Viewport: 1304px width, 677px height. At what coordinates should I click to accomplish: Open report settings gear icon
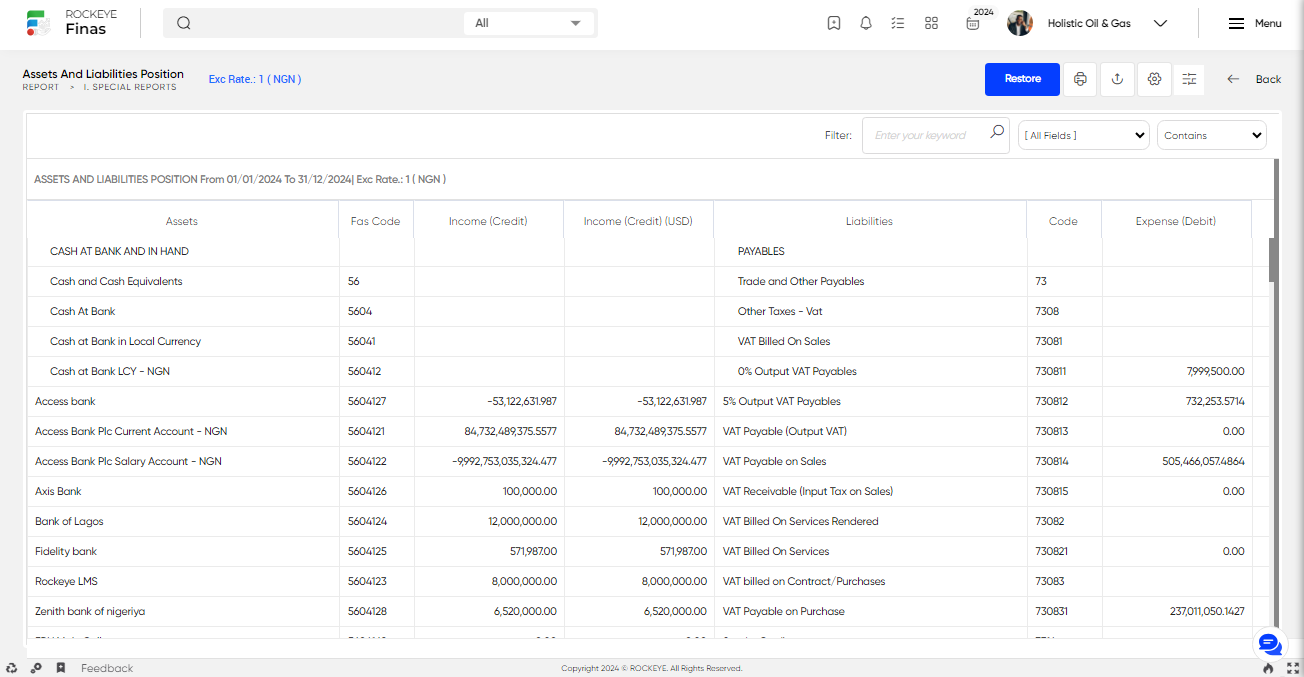click(x=1154, y=79)
